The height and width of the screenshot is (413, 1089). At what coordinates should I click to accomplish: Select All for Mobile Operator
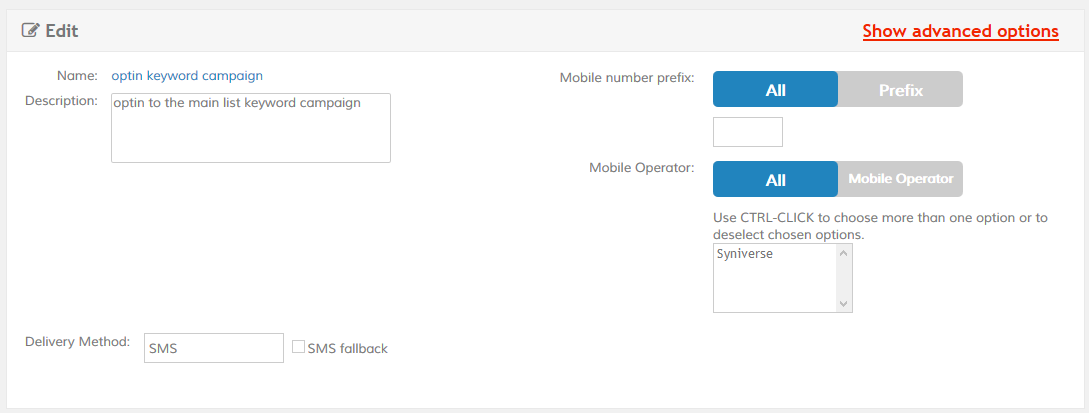[775, 180]
